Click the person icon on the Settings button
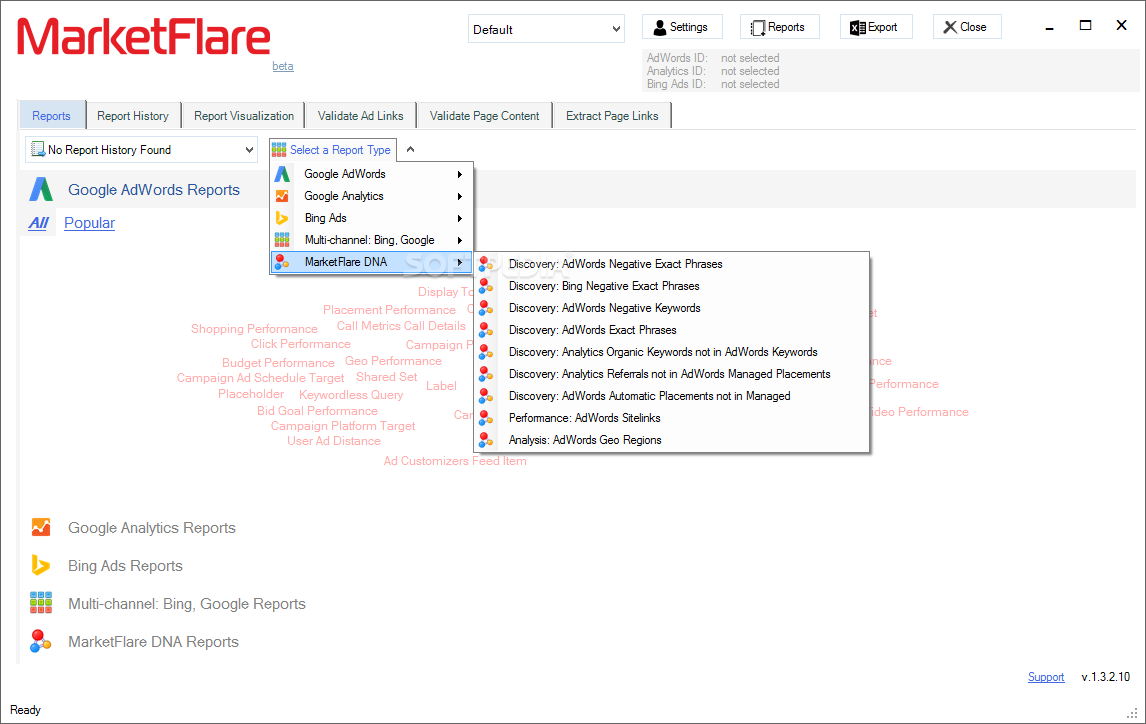 [x=659, y=28]
